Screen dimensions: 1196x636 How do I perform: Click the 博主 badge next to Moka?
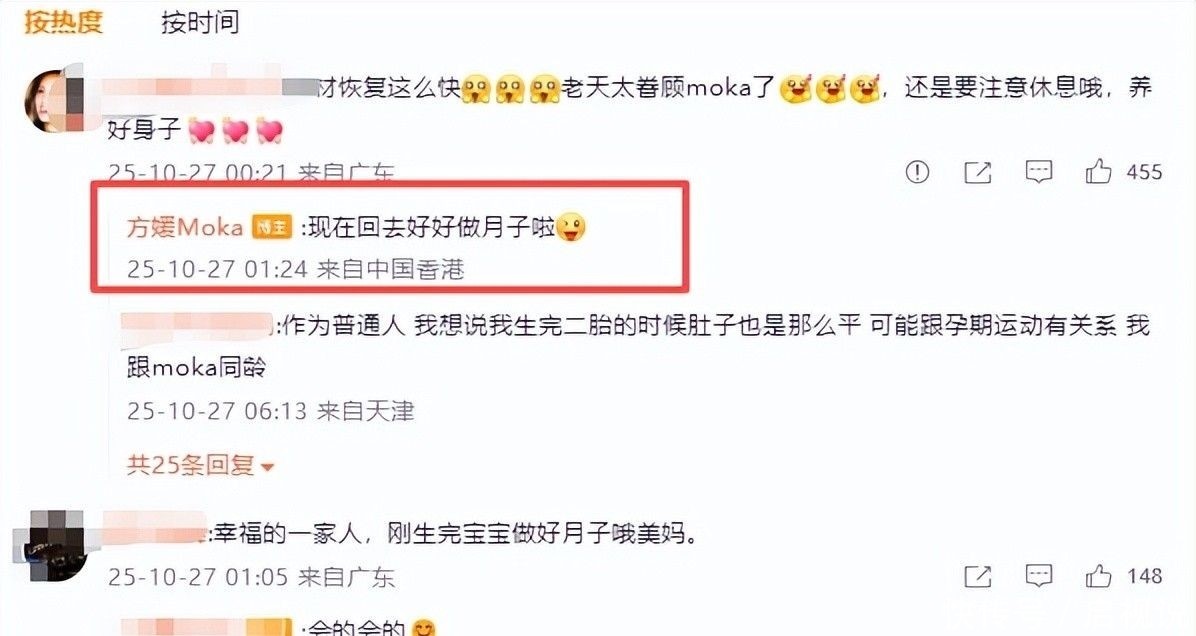coord(272,227)
